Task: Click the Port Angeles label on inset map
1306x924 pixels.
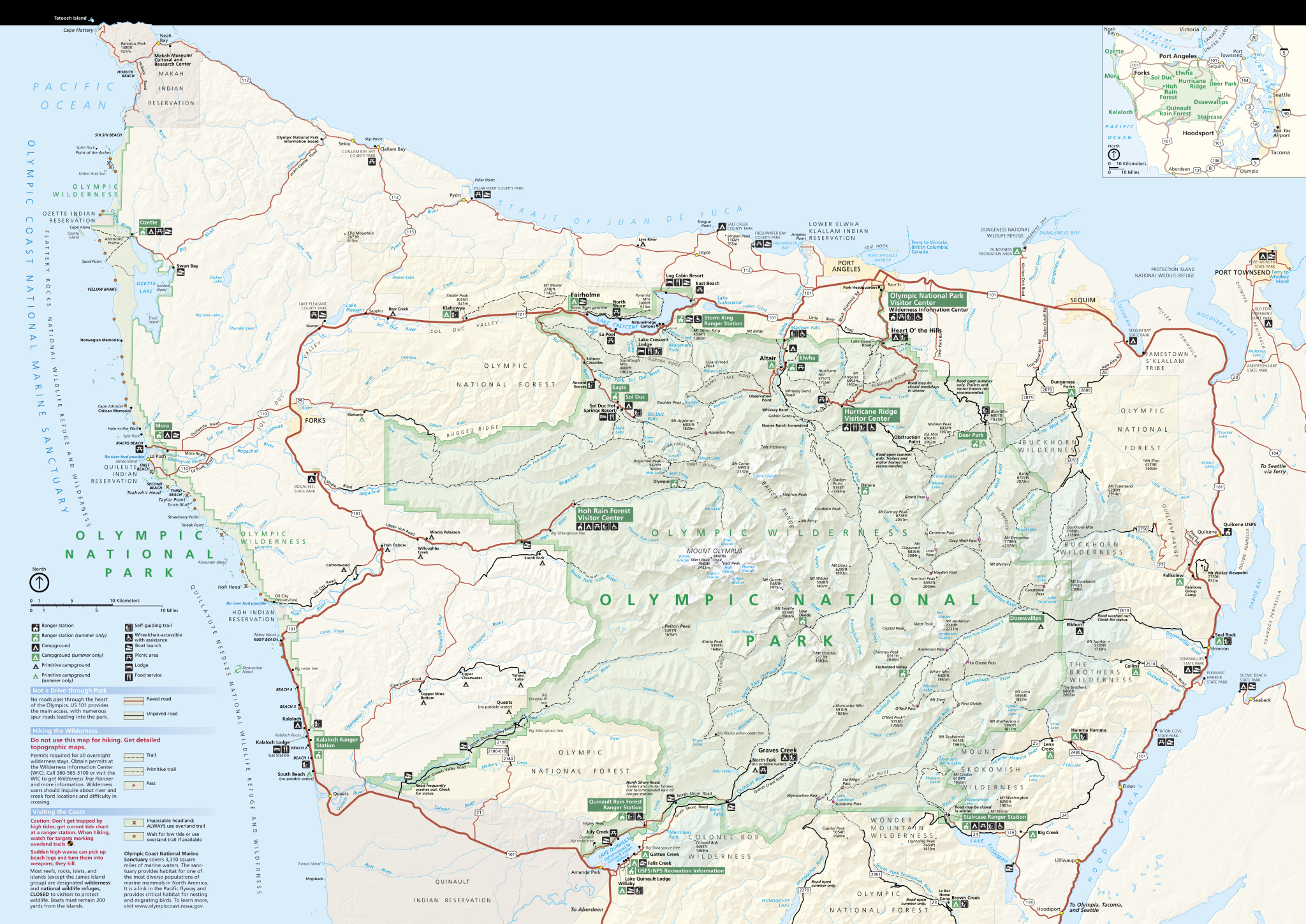Action: point(1177,56)
